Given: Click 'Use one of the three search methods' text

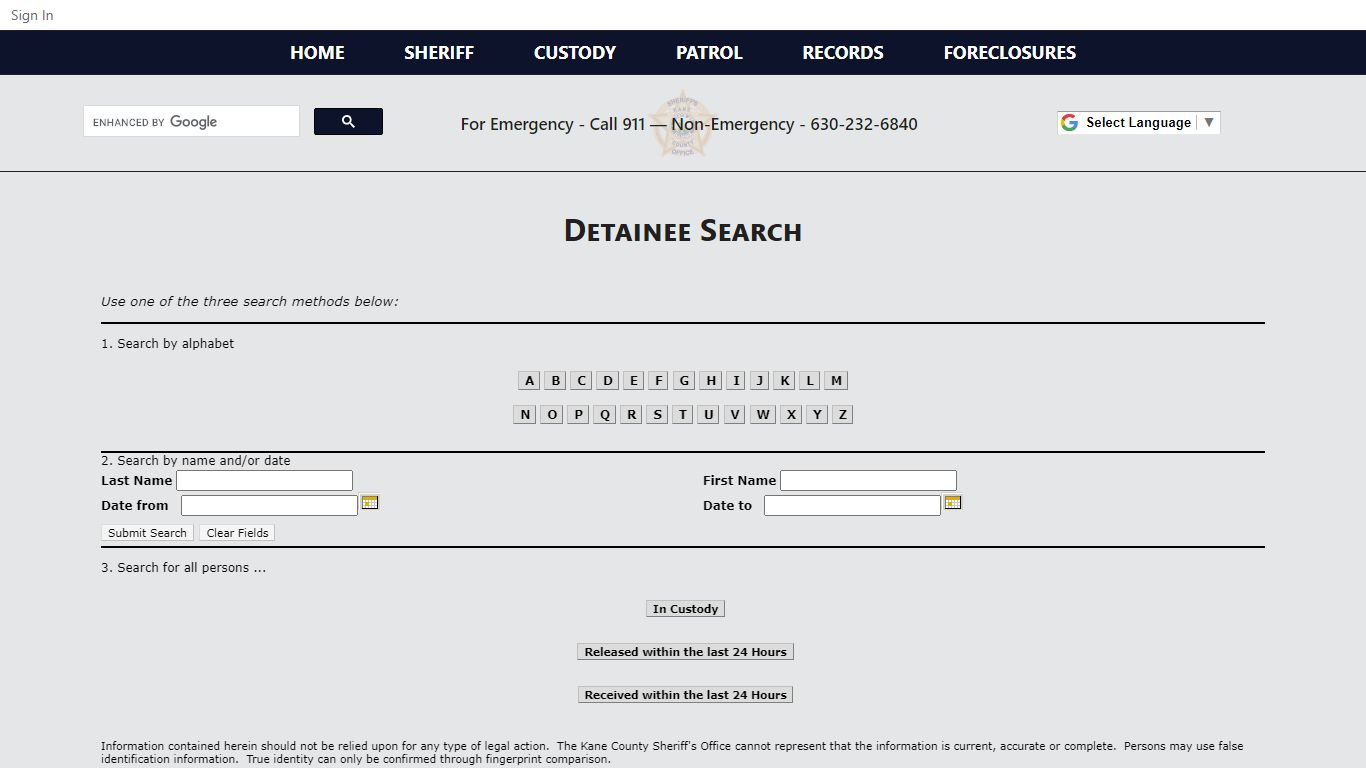Looking at the screenshot, I should click(250, 302).
